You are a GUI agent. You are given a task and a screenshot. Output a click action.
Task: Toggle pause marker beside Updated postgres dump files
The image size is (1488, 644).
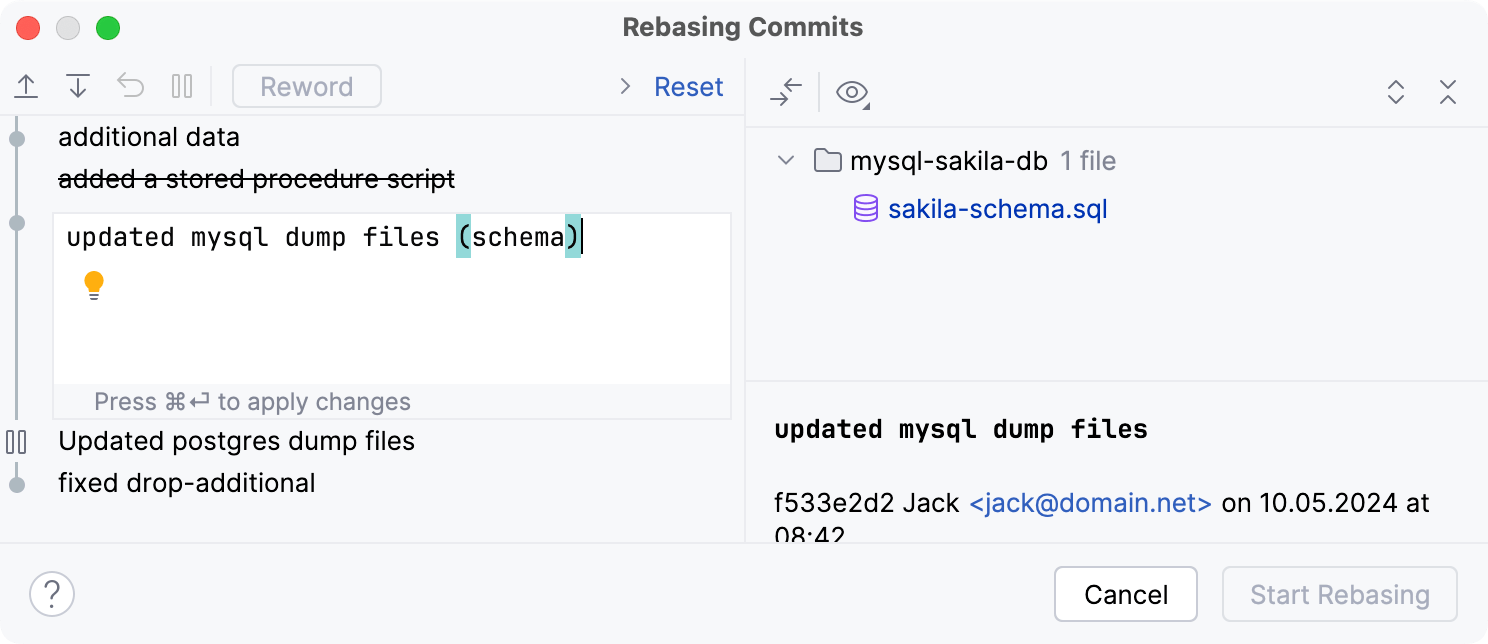point(16,441)
